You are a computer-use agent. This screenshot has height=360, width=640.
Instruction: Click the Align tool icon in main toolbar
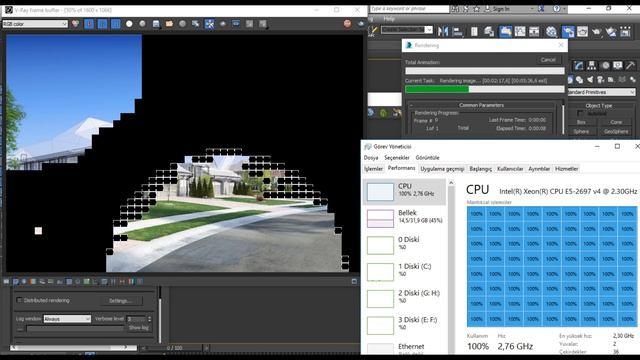(458, 31)
